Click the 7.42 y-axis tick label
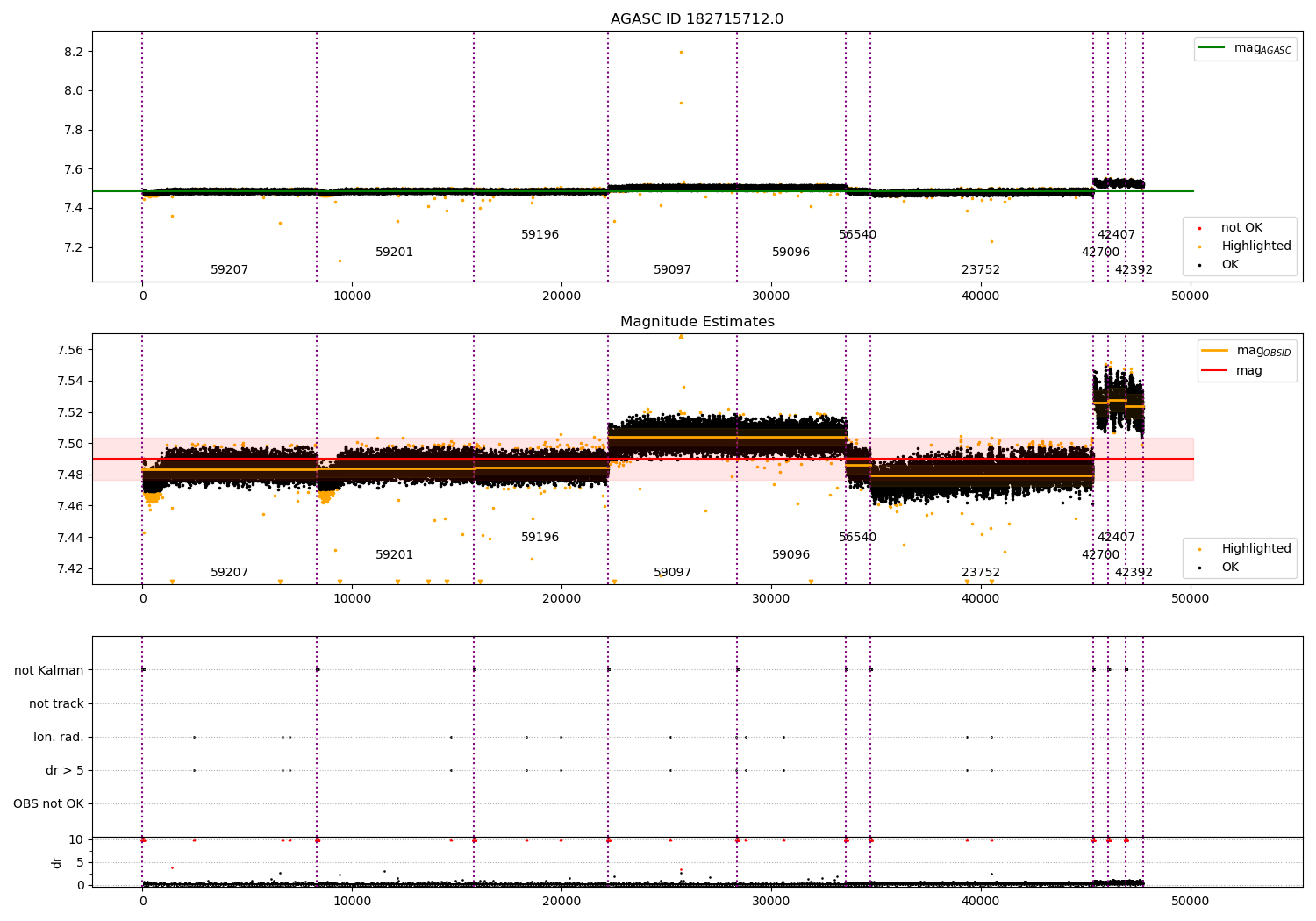 [70, 568]
